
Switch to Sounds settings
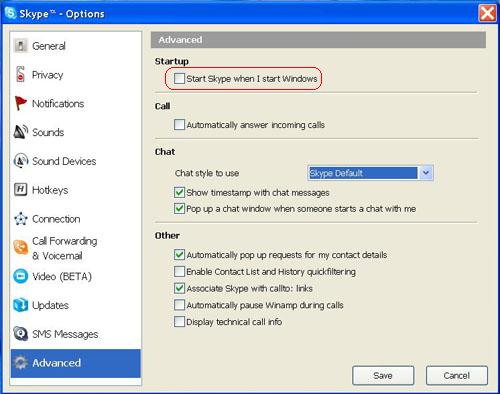pos(76,132)
